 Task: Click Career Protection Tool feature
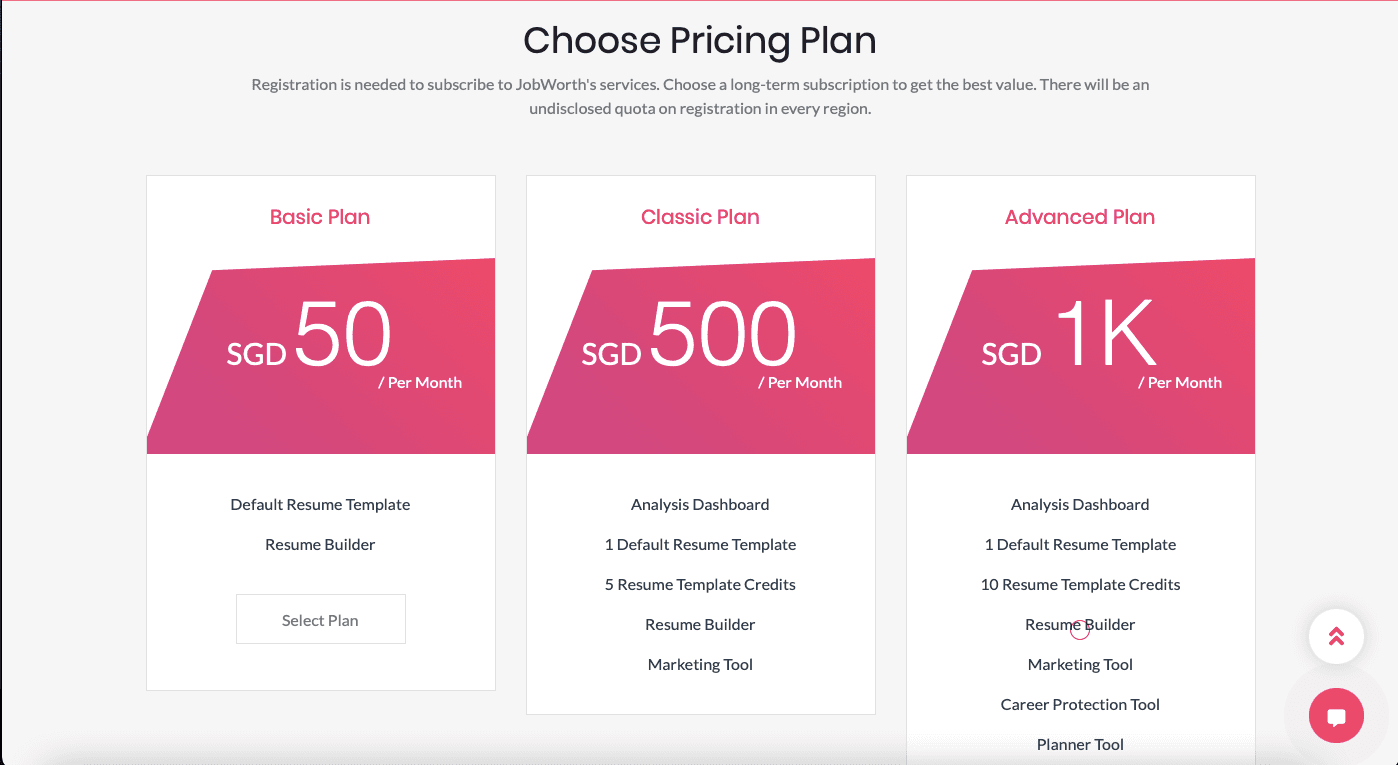pos(1080,705)
